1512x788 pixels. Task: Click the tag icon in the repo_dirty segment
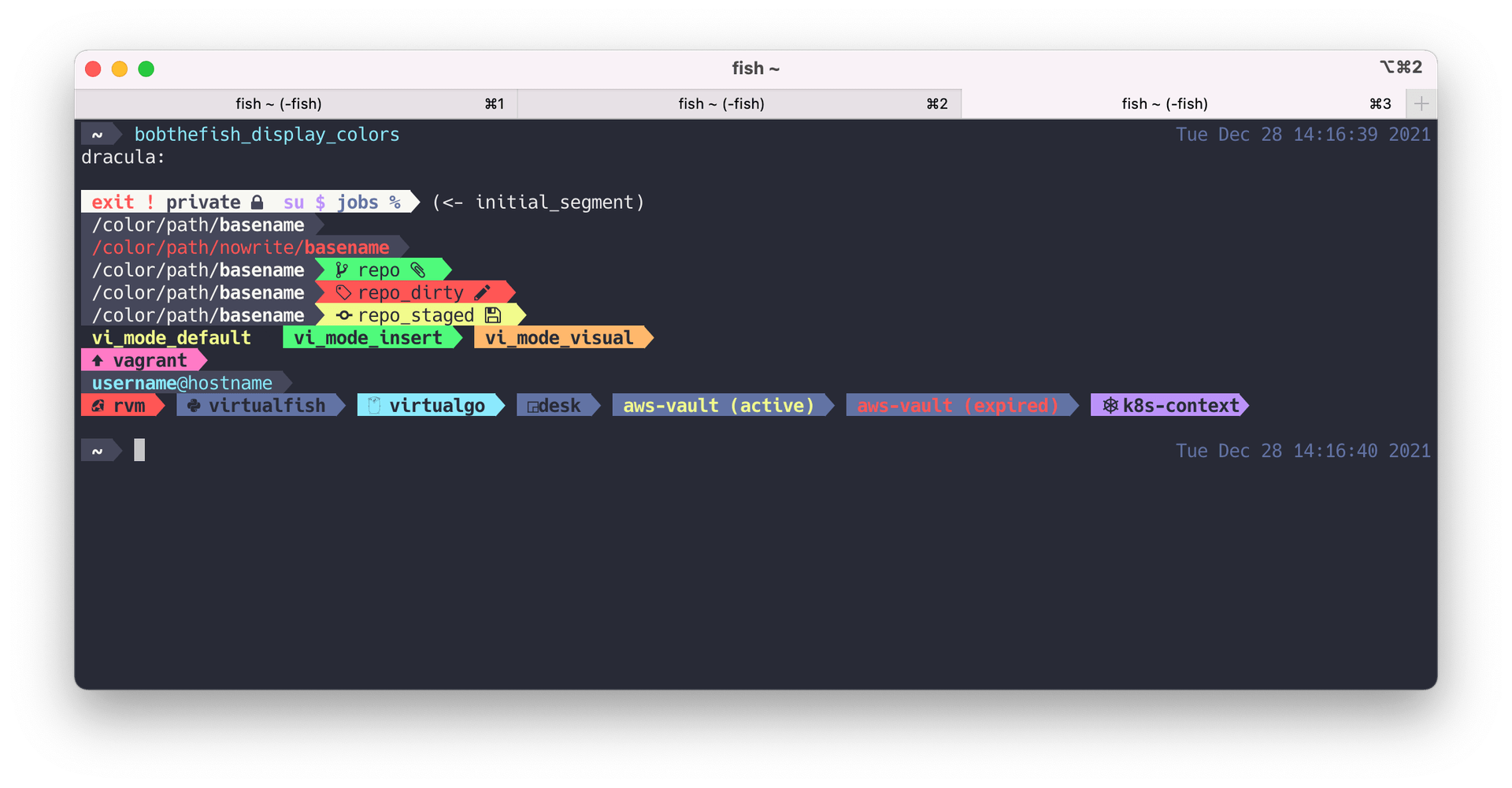point(343,292)
